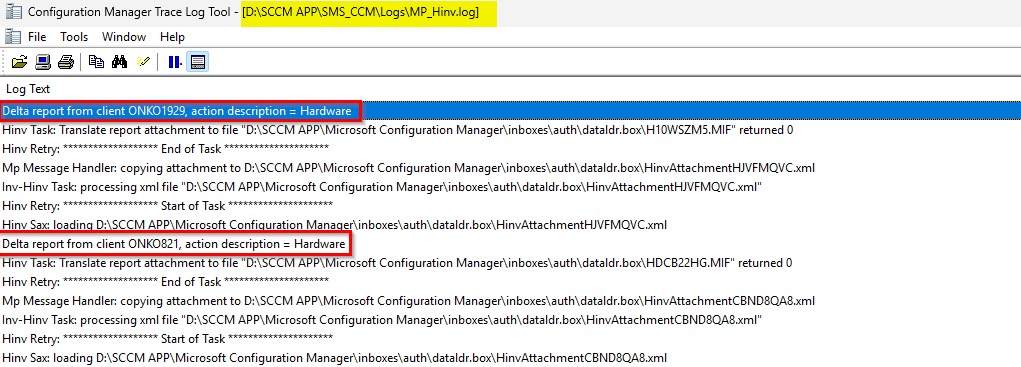The width and height of the screenshot is (1021, 367).
Task: Click the Open log file toolbar icon
Action: pyautogui.click(x=20, y=62)
